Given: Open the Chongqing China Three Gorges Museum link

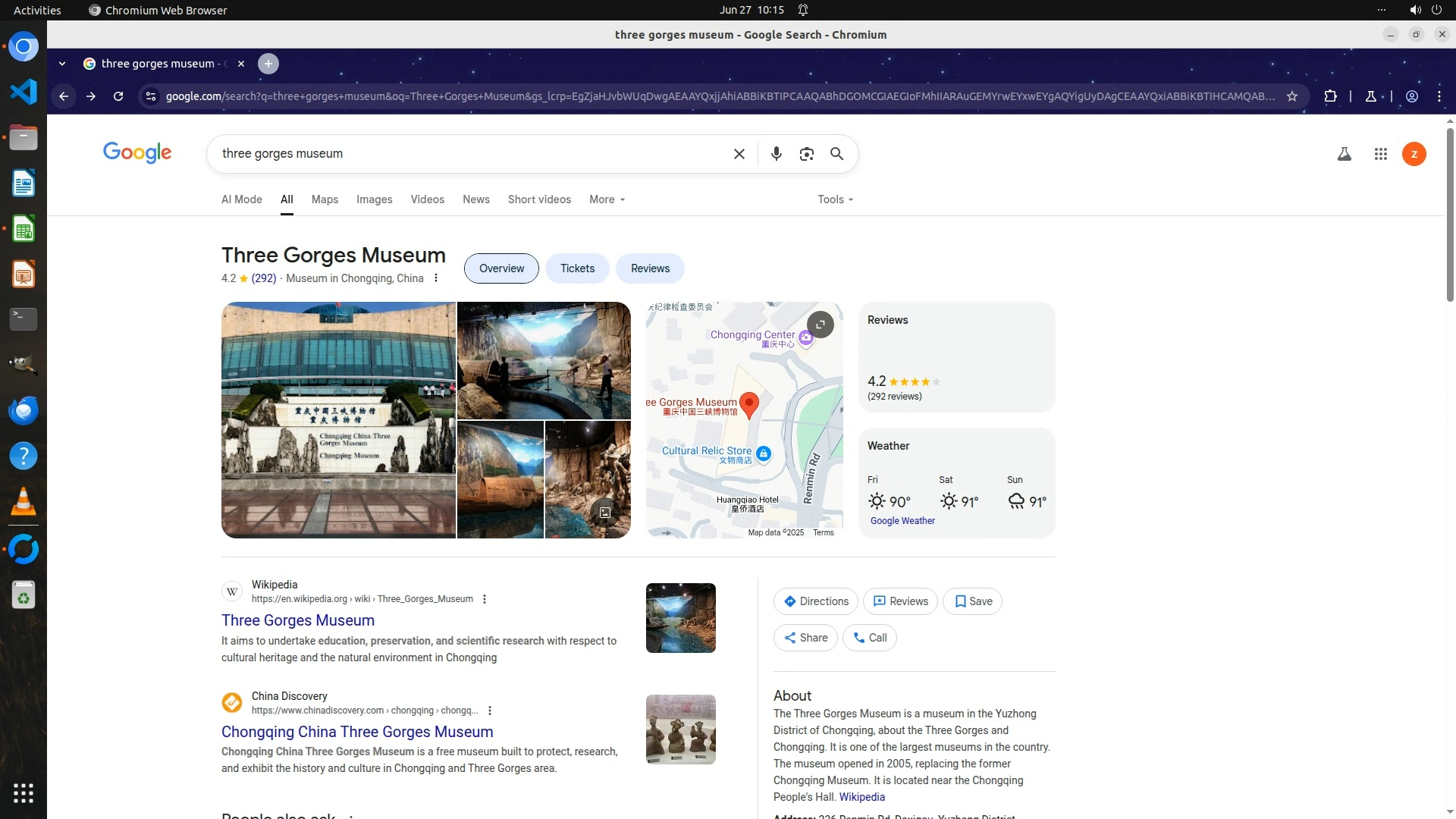Looking at the screenshot, I should point(357,732).
